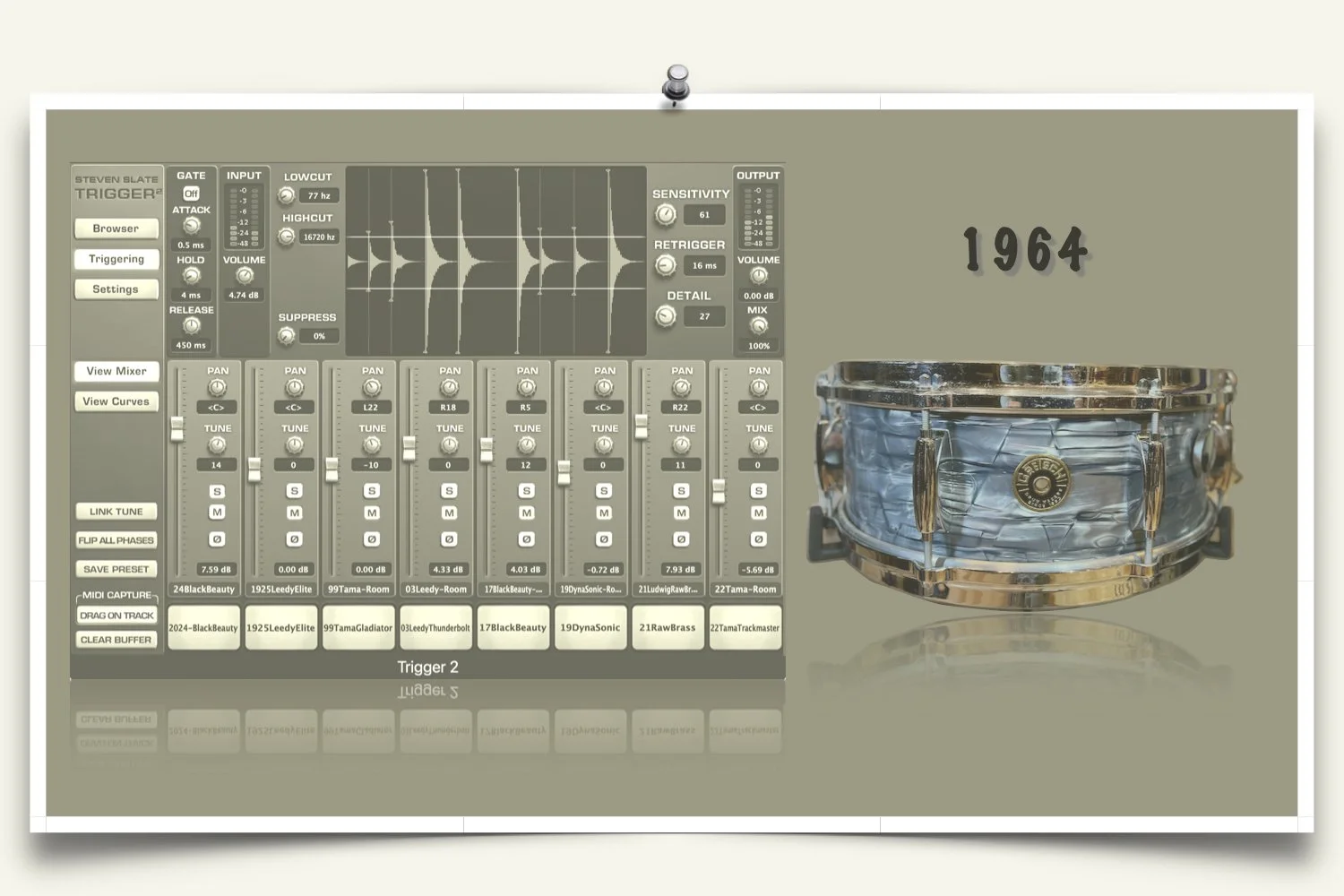
Task: Open the Browser view
Action: click(x=116, y=228)
